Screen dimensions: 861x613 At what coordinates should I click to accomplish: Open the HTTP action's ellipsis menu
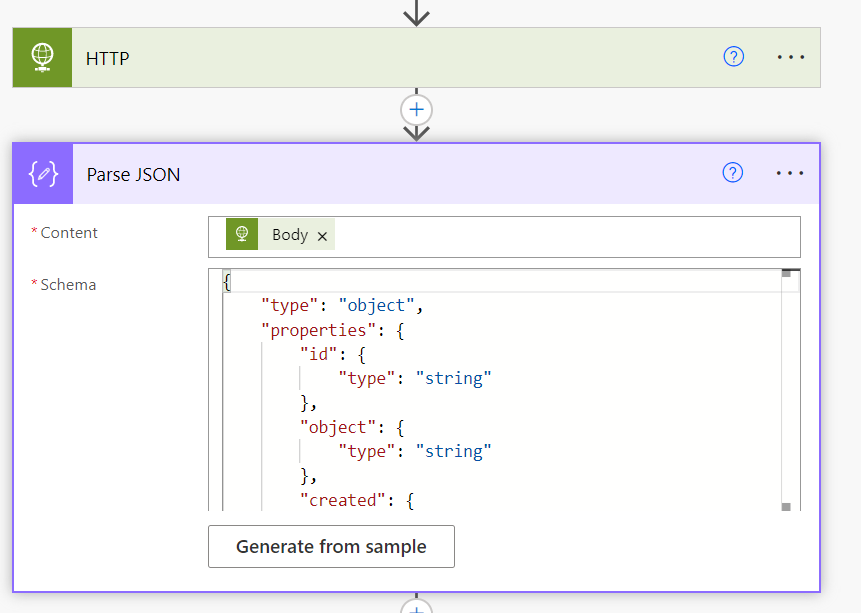(790, 57)
